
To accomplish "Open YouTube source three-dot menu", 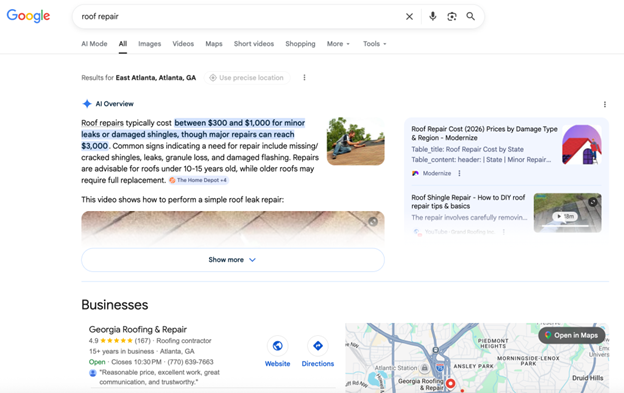I will (x=503, y=232).
